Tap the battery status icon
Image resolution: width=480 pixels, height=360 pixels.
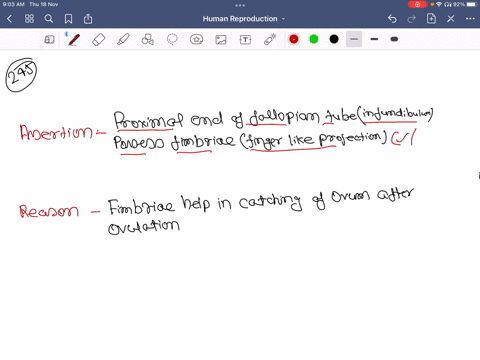pos(472,4)
